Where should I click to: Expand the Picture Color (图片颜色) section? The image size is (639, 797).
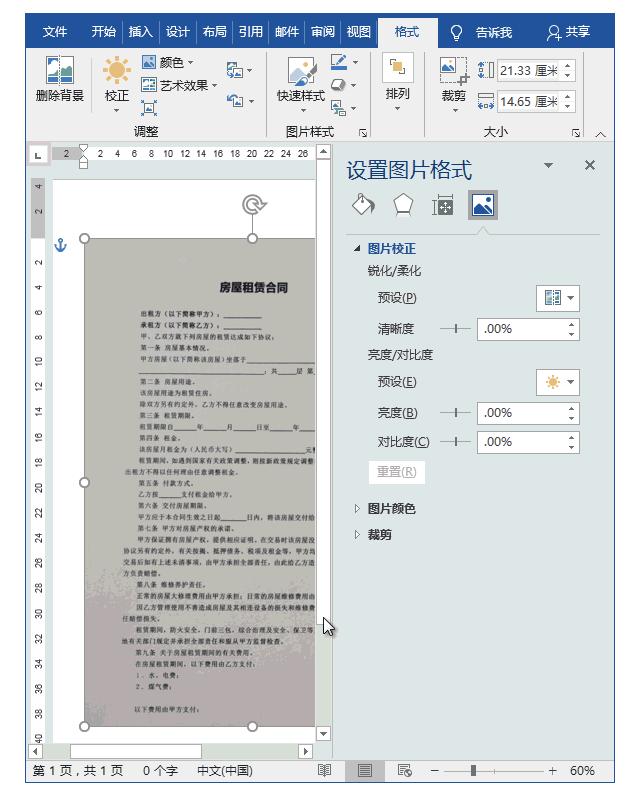[357, 508]
